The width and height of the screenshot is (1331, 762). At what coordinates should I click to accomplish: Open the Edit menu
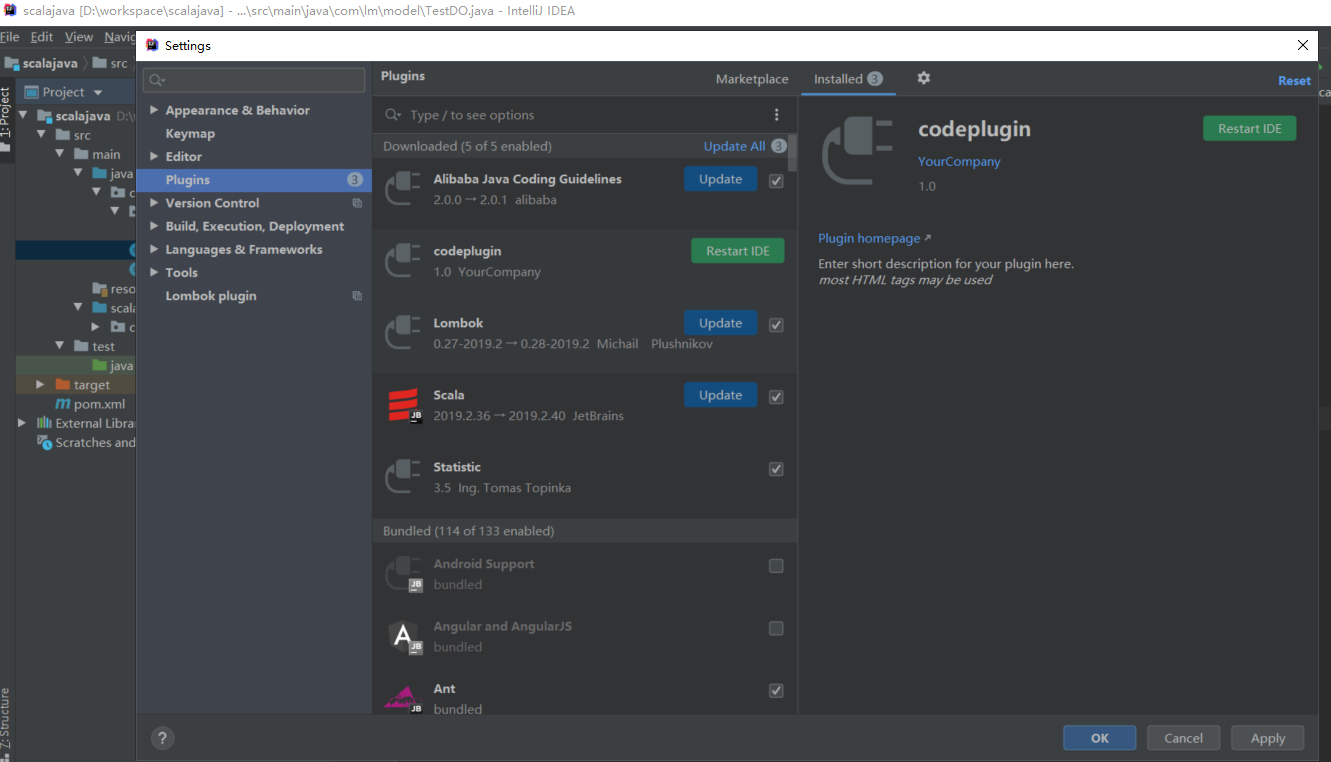[x=41, y=37]
